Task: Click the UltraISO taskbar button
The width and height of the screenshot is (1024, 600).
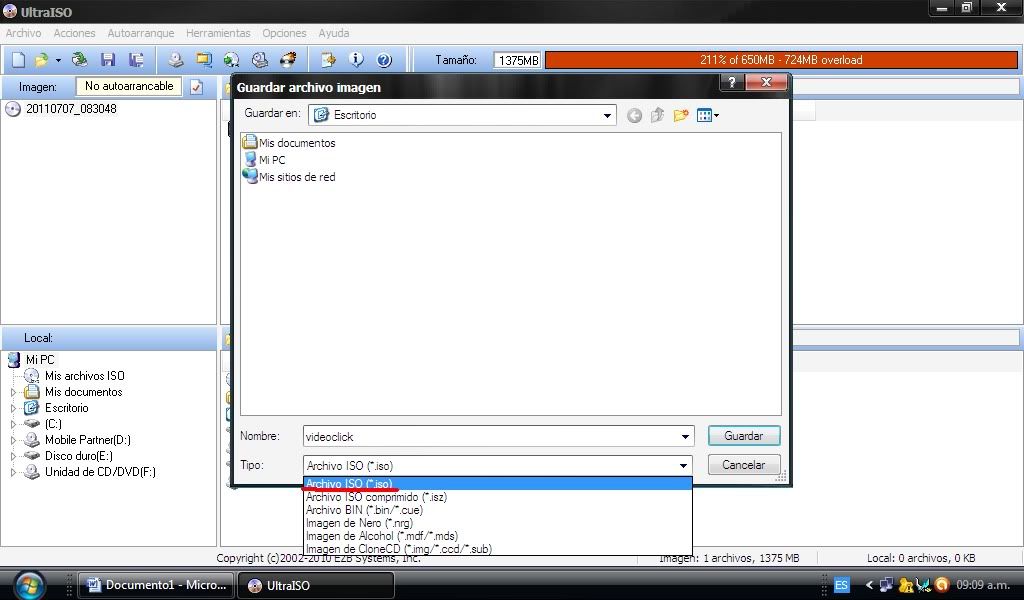Action: pos(316,585)
